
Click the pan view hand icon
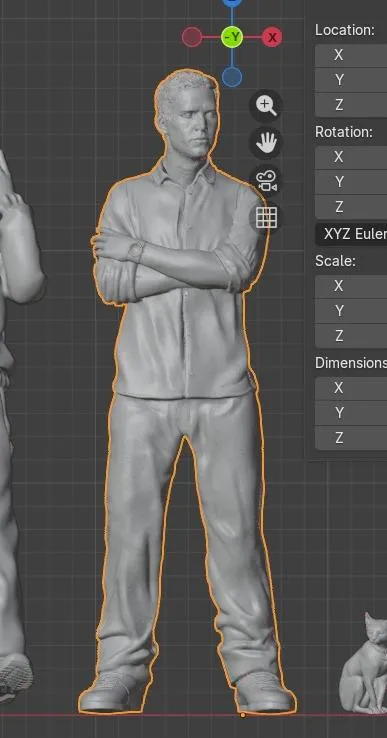tap(266, 143)
